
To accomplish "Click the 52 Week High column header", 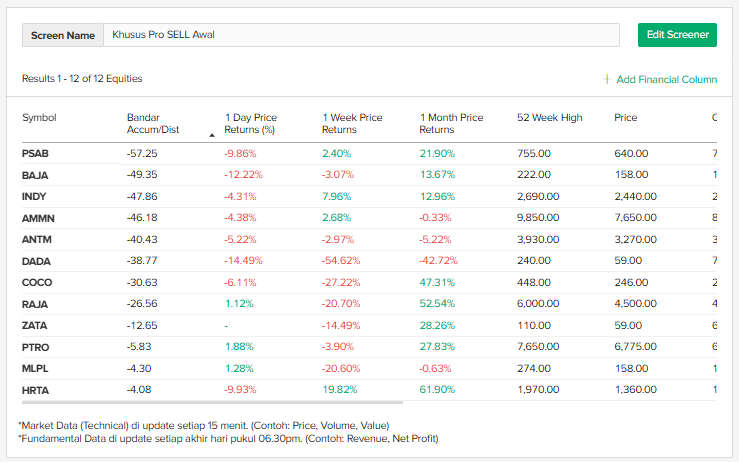I will tap(549, 118).
